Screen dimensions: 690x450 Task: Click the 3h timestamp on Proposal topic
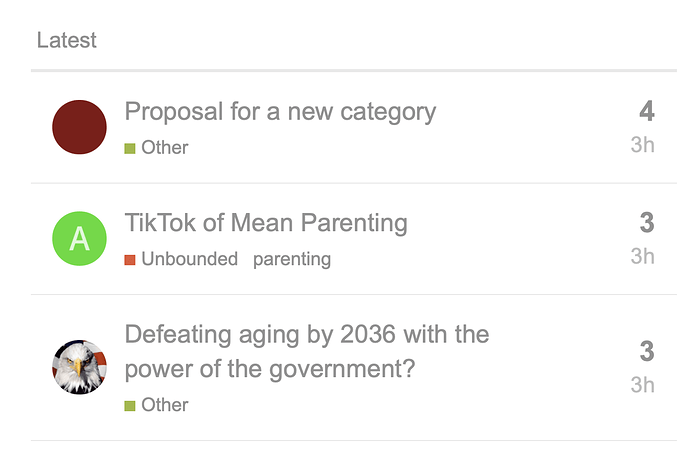[x=642, y=145]
